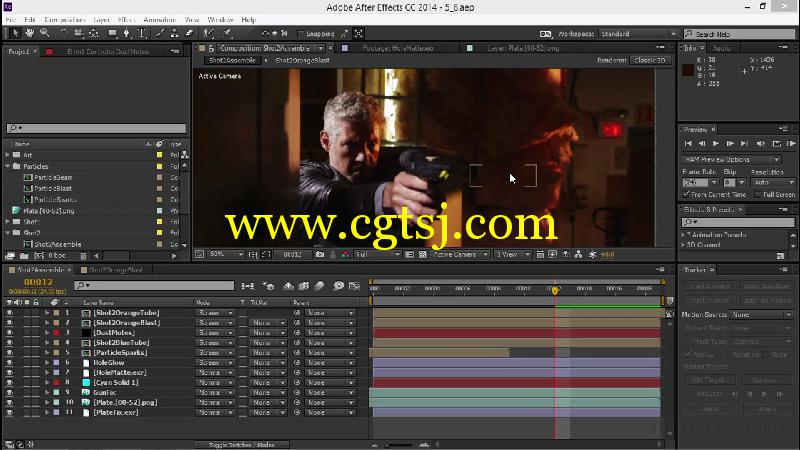The image size is (800, 450).
Task: Select the Zoom magnifier tool
Action: click(x=44, y=33)
